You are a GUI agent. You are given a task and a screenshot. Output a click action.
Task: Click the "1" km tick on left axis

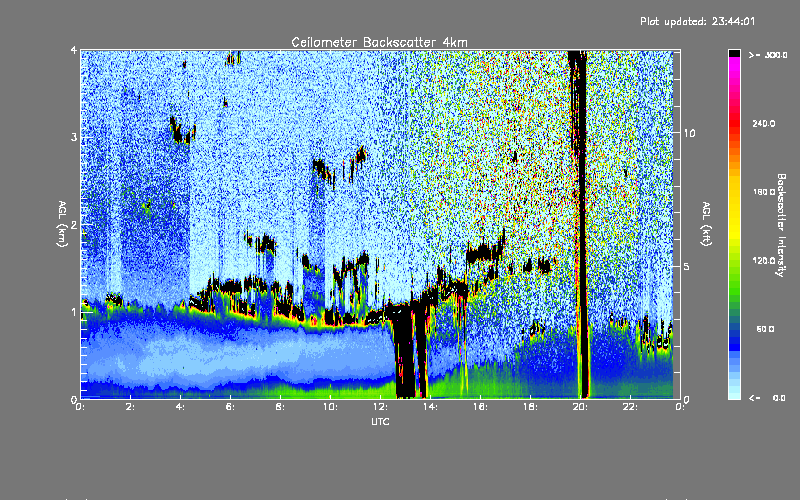(74, 312)
